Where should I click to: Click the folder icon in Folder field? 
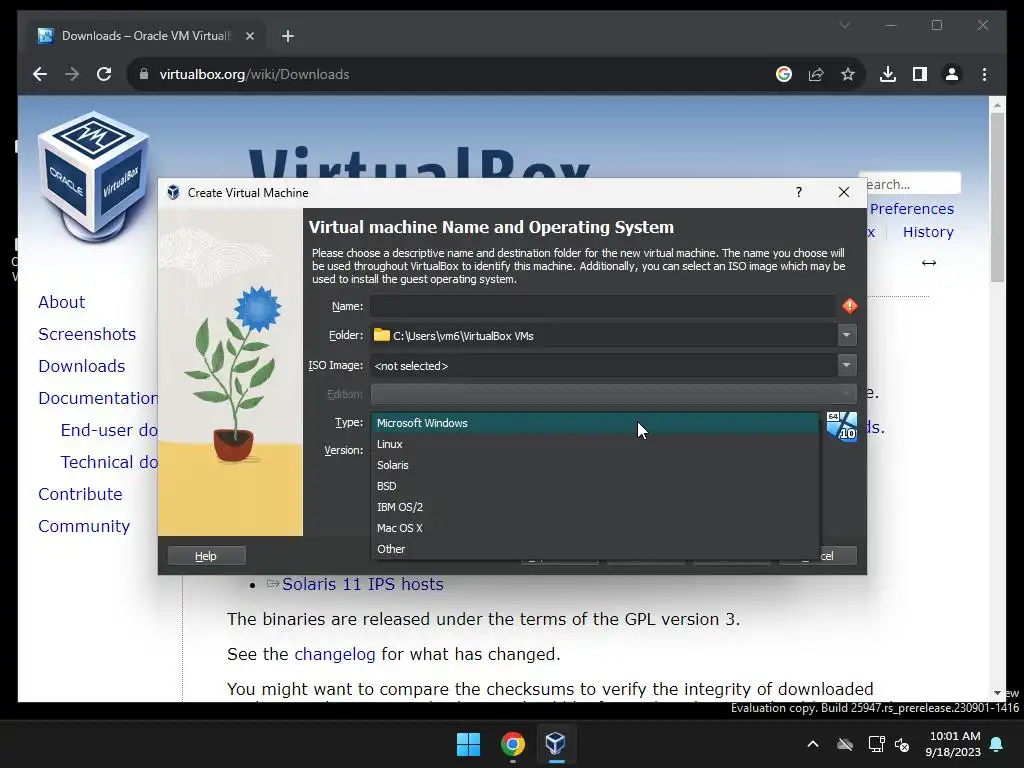[x=381, y=335]
